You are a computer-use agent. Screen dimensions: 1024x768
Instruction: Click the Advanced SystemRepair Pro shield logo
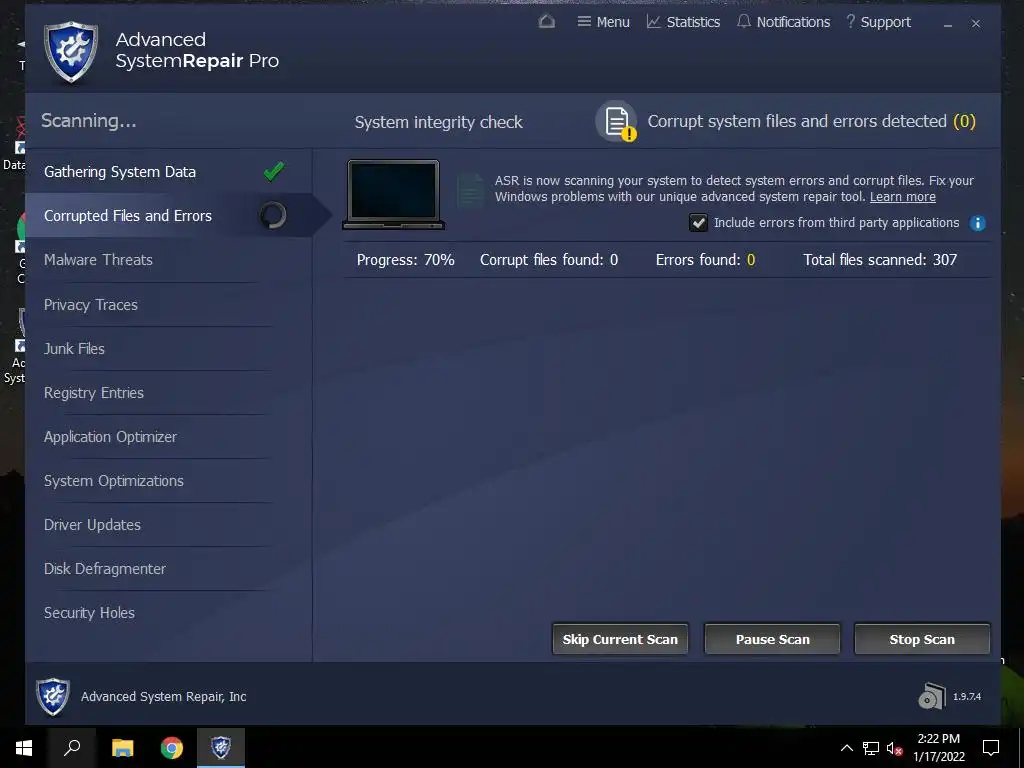[x=71, y=52]
